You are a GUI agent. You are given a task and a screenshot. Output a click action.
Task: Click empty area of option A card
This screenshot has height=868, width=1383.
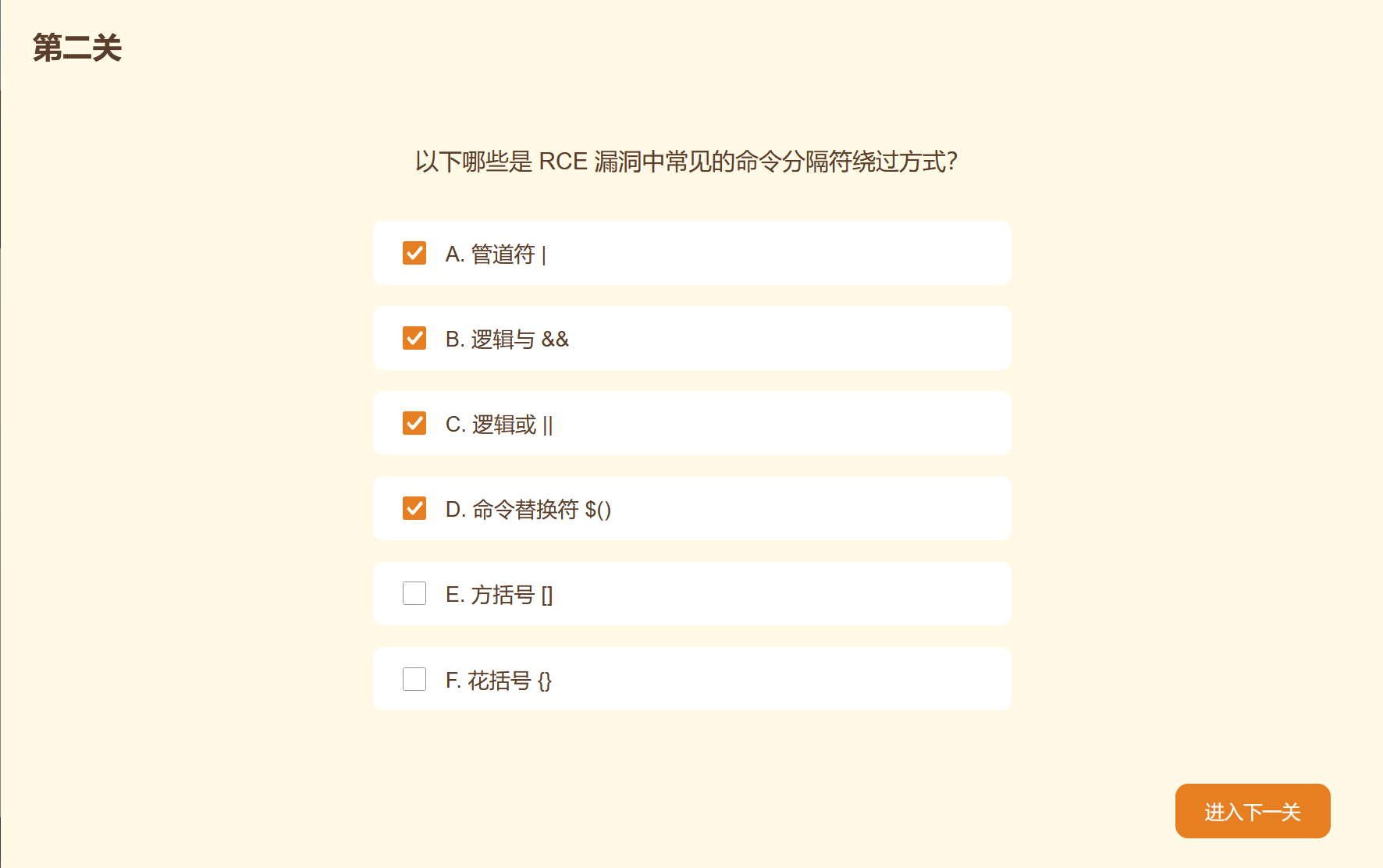pyautogui.click(x=780, y=253)
